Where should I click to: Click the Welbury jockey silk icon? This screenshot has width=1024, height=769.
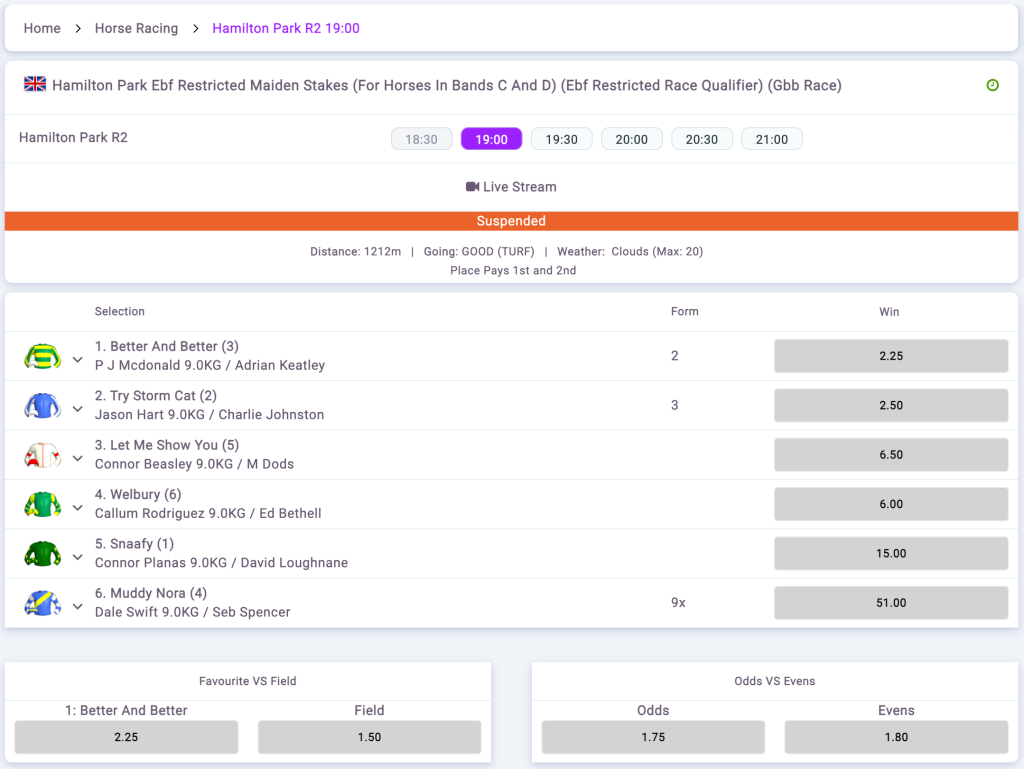pyautogui.click(x=43, y=505)
